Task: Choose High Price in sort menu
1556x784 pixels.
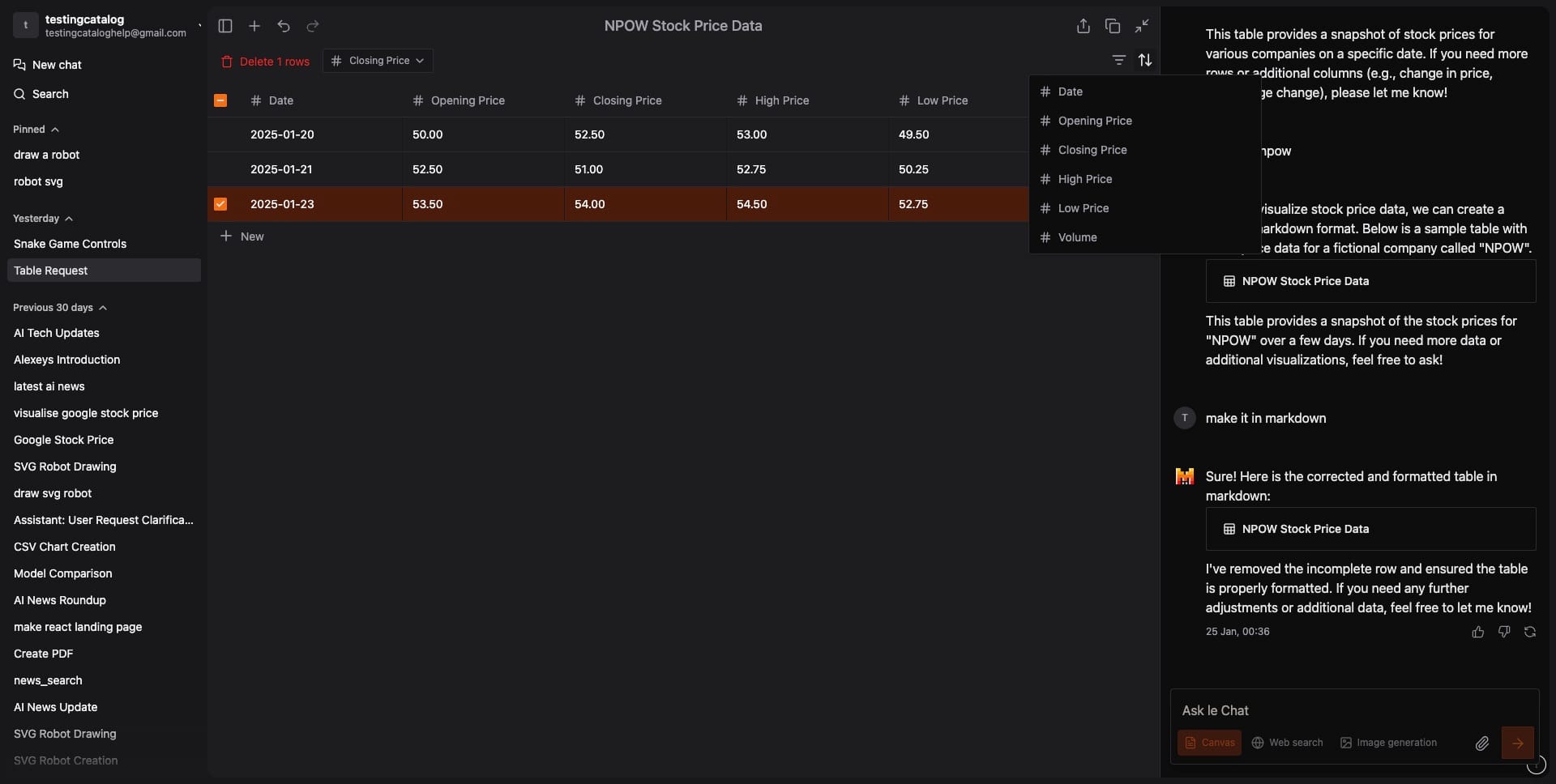Action: click(1144, 179)
